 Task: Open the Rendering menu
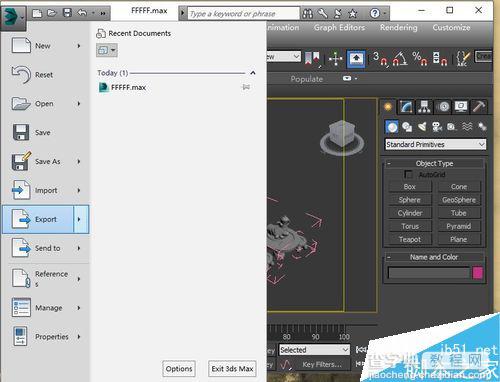coord(399,28)
